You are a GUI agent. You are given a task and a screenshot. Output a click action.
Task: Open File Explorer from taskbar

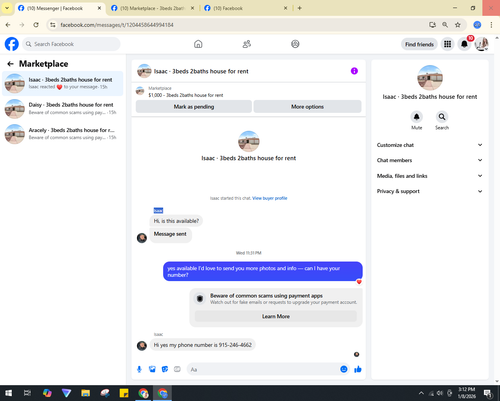(85, 393)
